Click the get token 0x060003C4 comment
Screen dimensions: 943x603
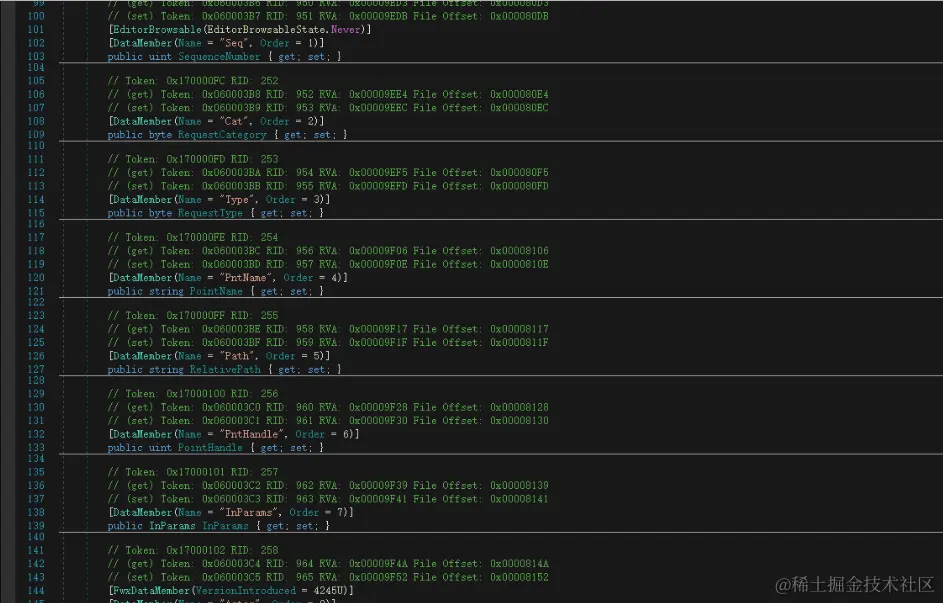(x=328, y=563)
